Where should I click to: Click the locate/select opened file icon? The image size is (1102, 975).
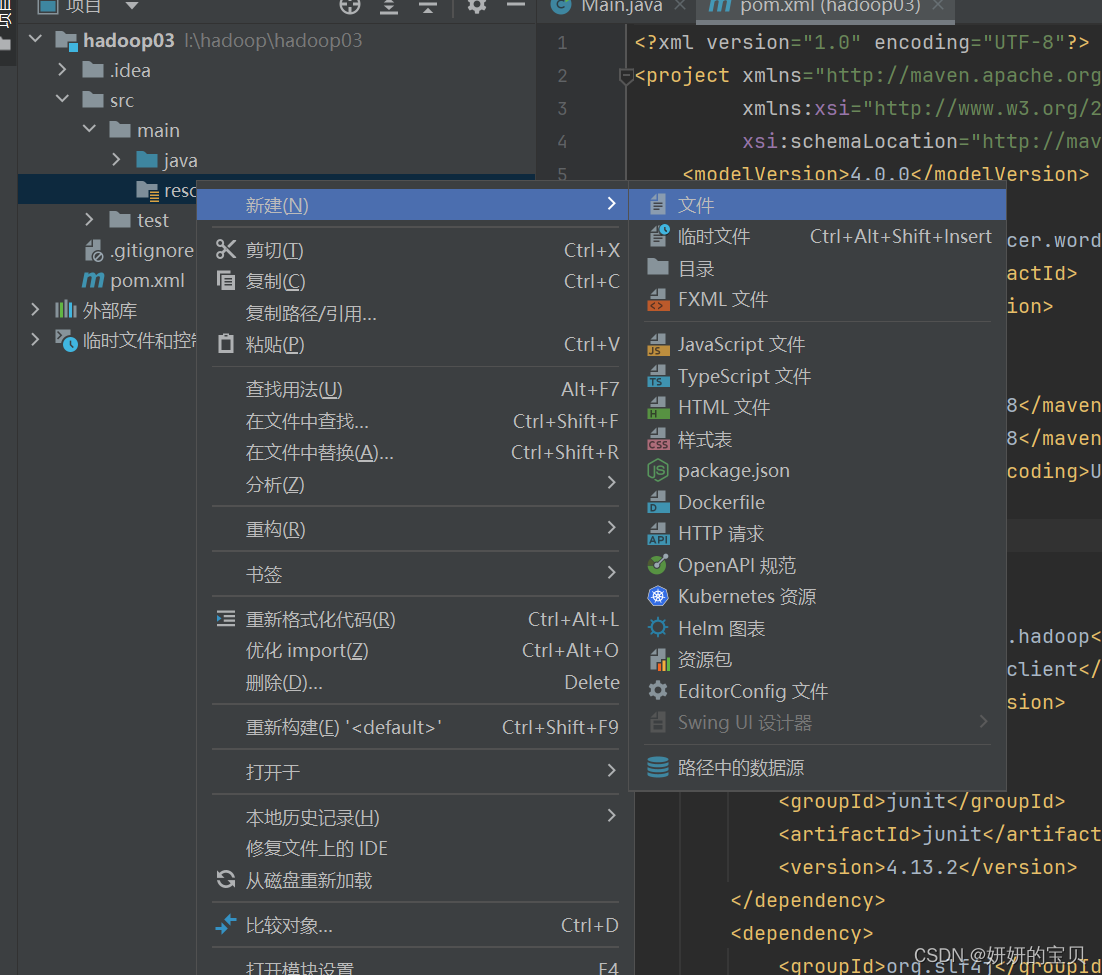(x=349, y=6)
